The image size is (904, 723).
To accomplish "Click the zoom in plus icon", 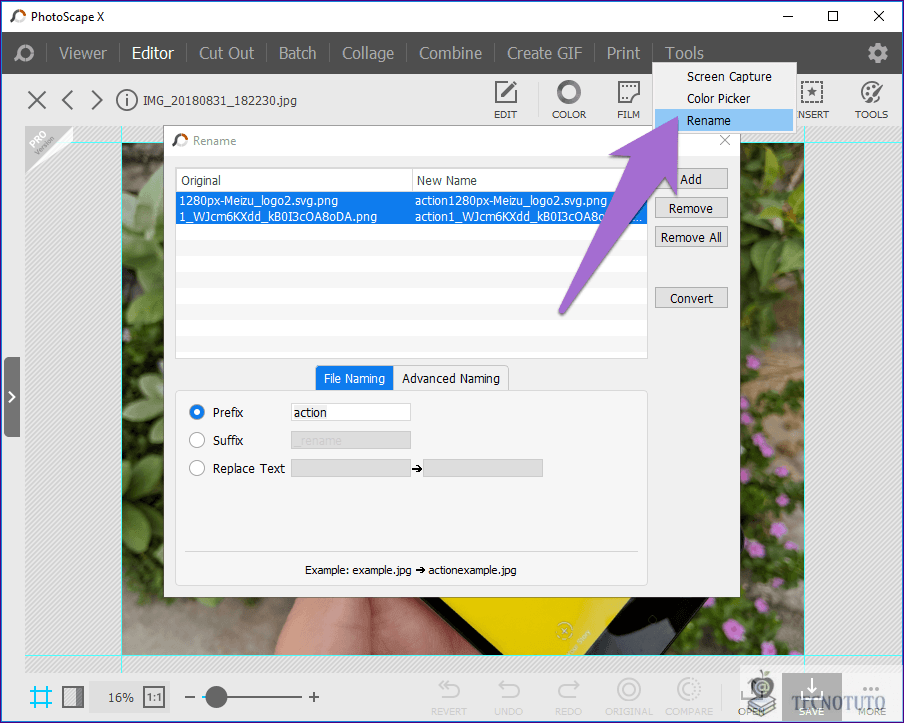I will coord(314,697).
